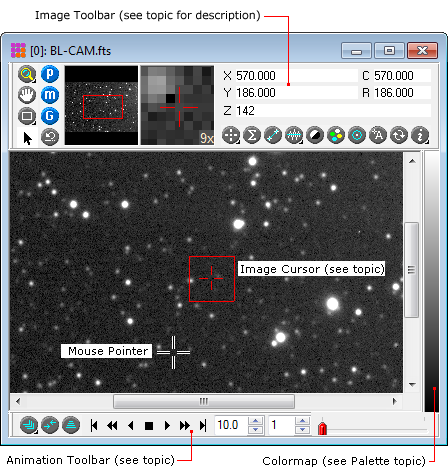The image size is (448, 473).
Task: Click the navigation thumbnail overview image
Action: pyautogui.click(x=101, y=105)
